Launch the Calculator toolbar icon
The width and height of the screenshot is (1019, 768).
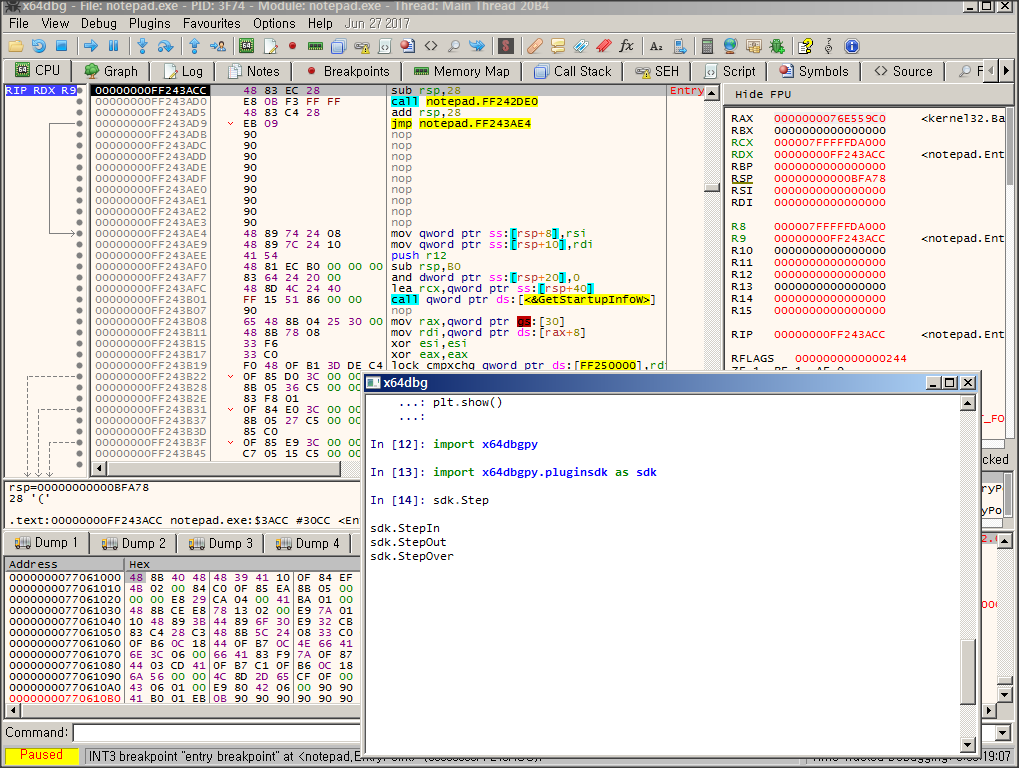tap(707, 46)
